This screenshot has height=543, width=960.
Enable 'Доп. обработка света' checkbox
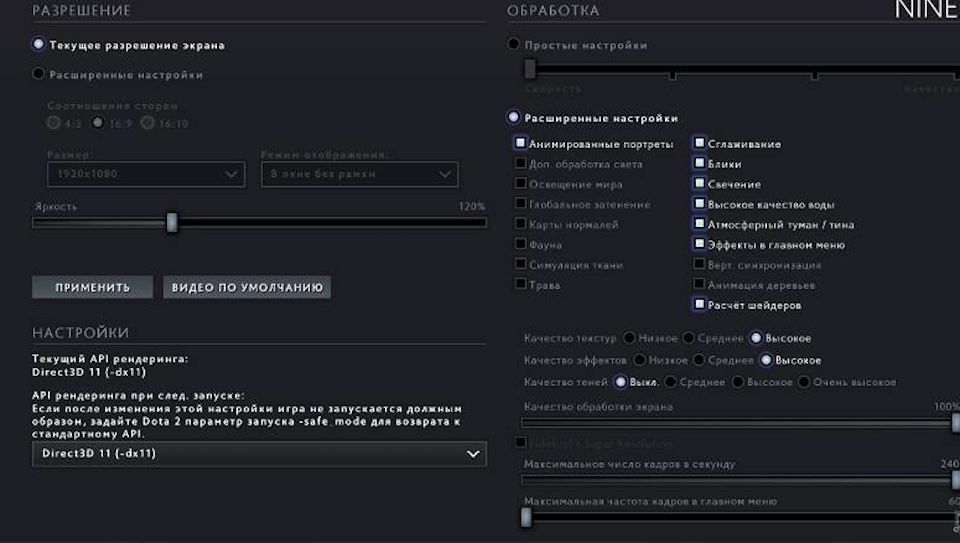pos(521,164)
